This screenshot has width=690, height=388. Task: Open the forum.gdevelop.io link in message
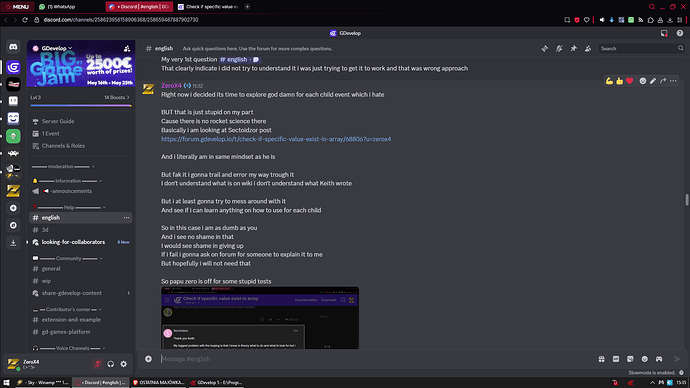(x=276, y=139)
